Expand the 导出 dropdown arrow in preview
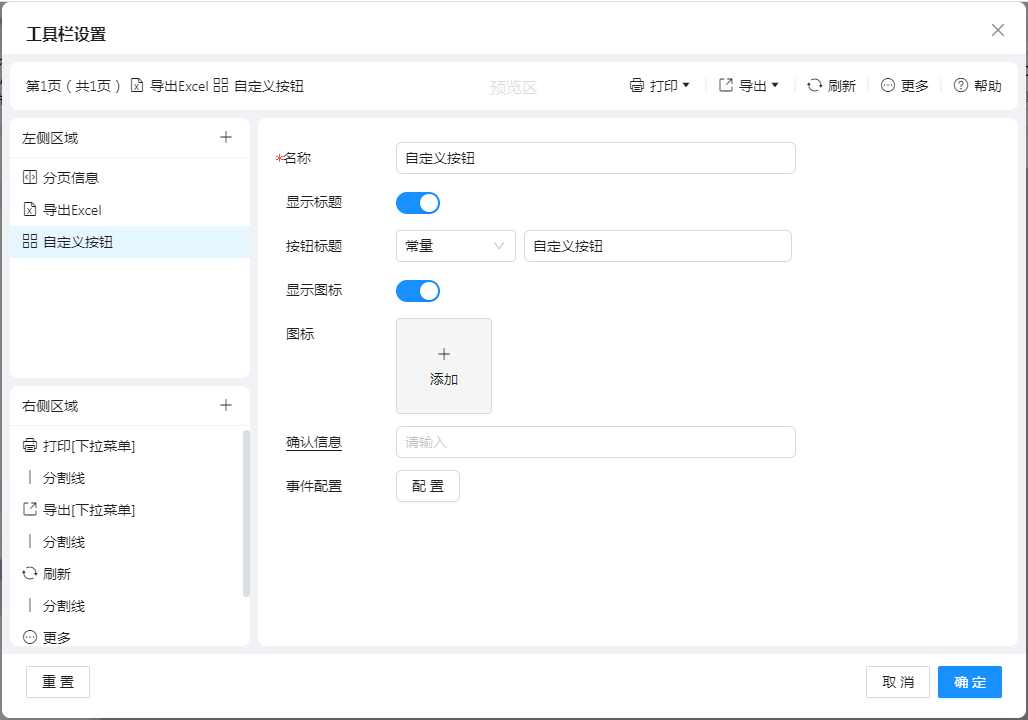Screen dimensions: 1028x720 click(x=775, y=86)
